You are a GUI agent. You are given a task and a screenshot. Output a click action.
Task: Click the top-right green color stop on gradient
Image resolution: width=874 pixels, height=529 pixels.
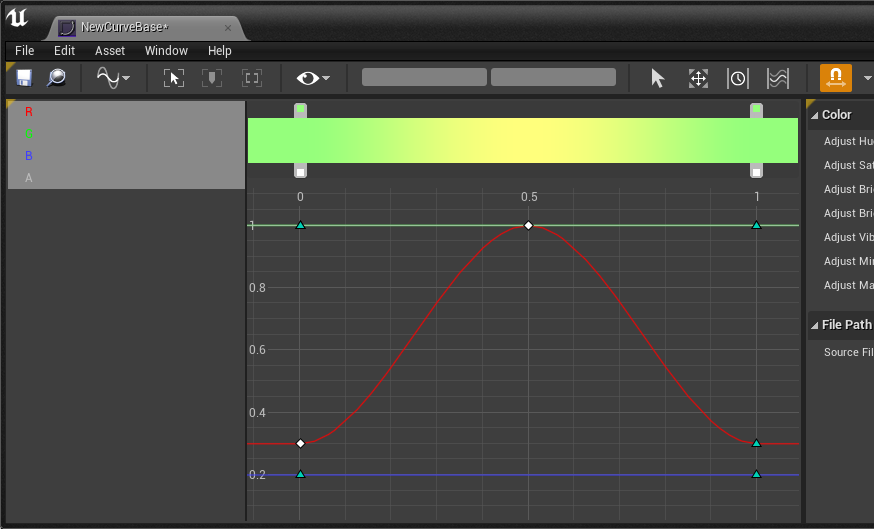pos(756,110)
